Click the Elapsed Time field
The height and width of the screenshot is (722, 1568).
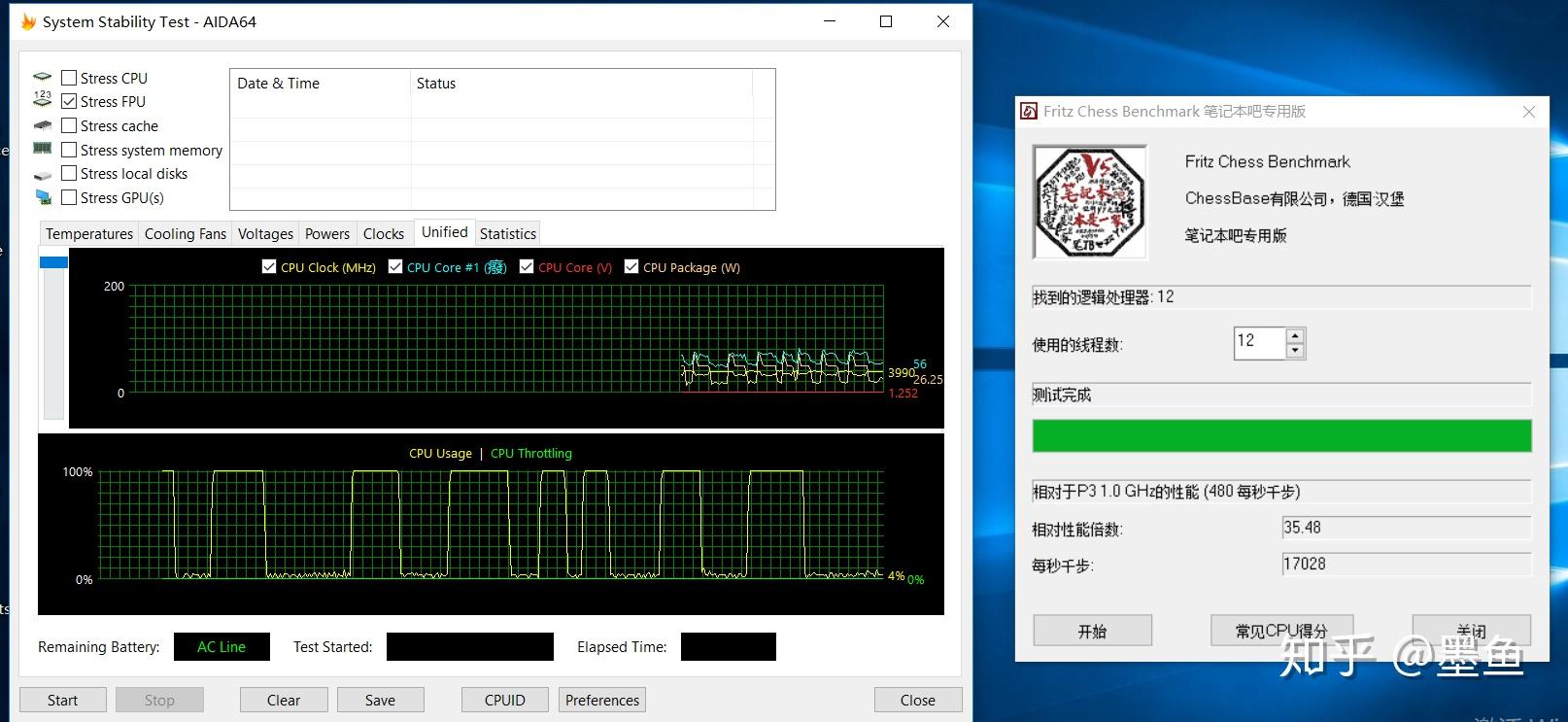click(729, 647)
